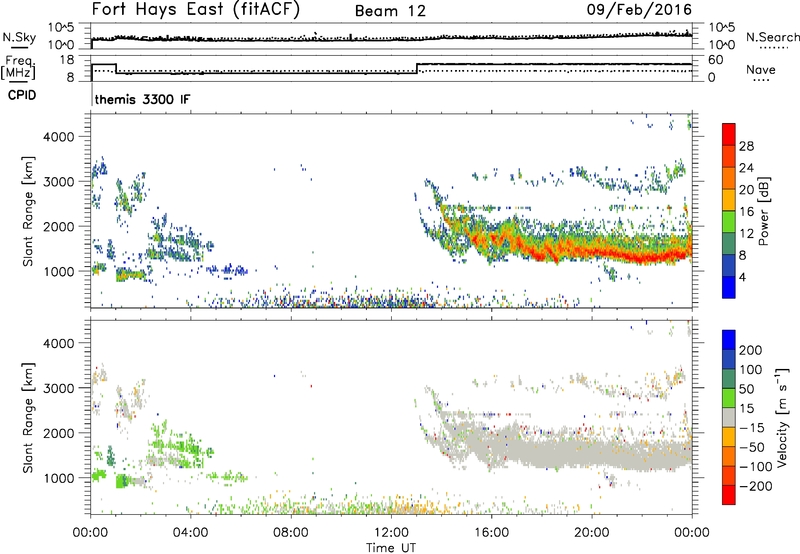The width and height of the screenshot is (800, 554).
Task: Click the 'Nave' legend label
Action: 761,69
